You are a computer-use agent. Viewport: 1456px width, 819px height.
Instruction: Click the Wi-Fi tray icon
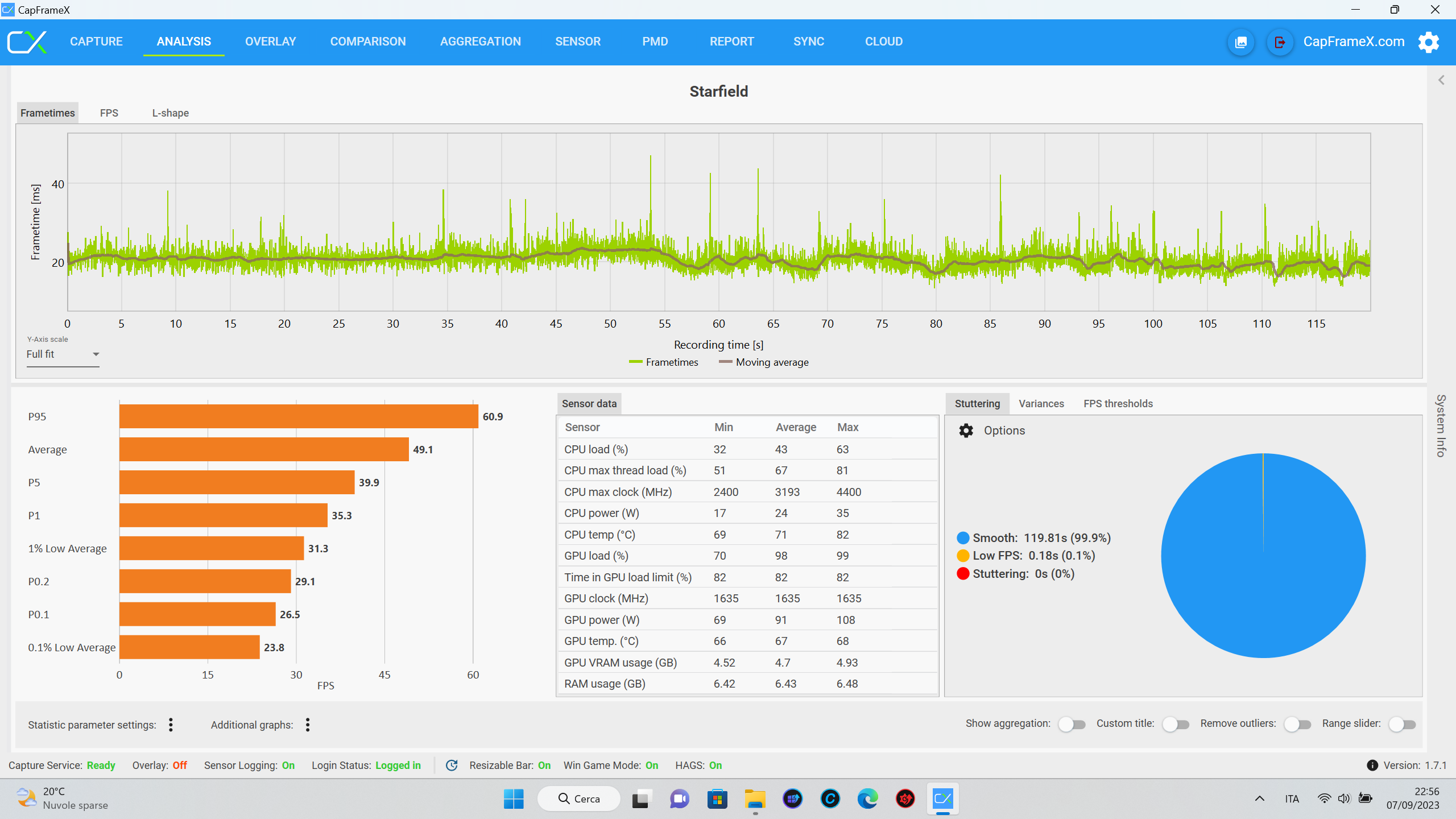pyautogui.click(x=1324, y=799)
